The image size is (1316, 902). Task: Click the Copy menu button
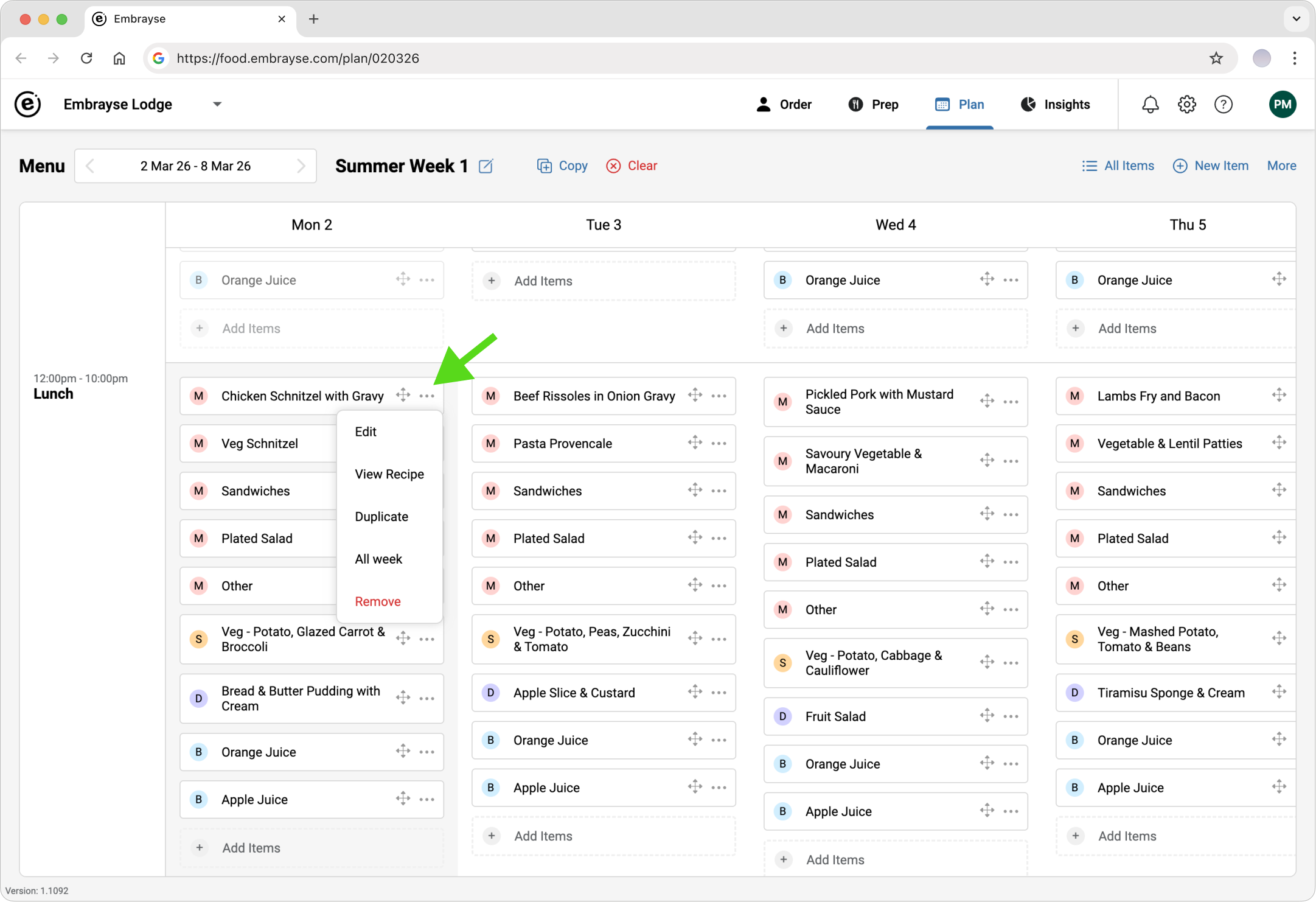point(562,166)
